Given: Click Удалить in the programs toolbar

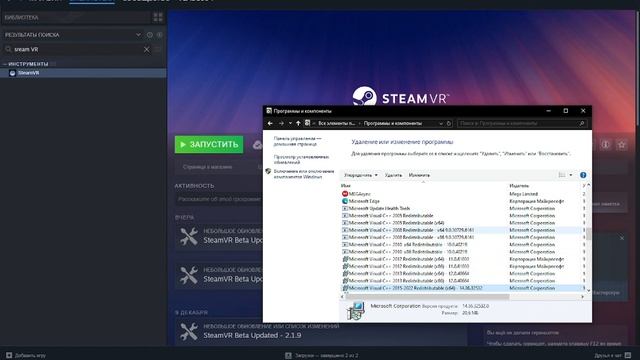Looking at the screenshot, I should [393, 175].
